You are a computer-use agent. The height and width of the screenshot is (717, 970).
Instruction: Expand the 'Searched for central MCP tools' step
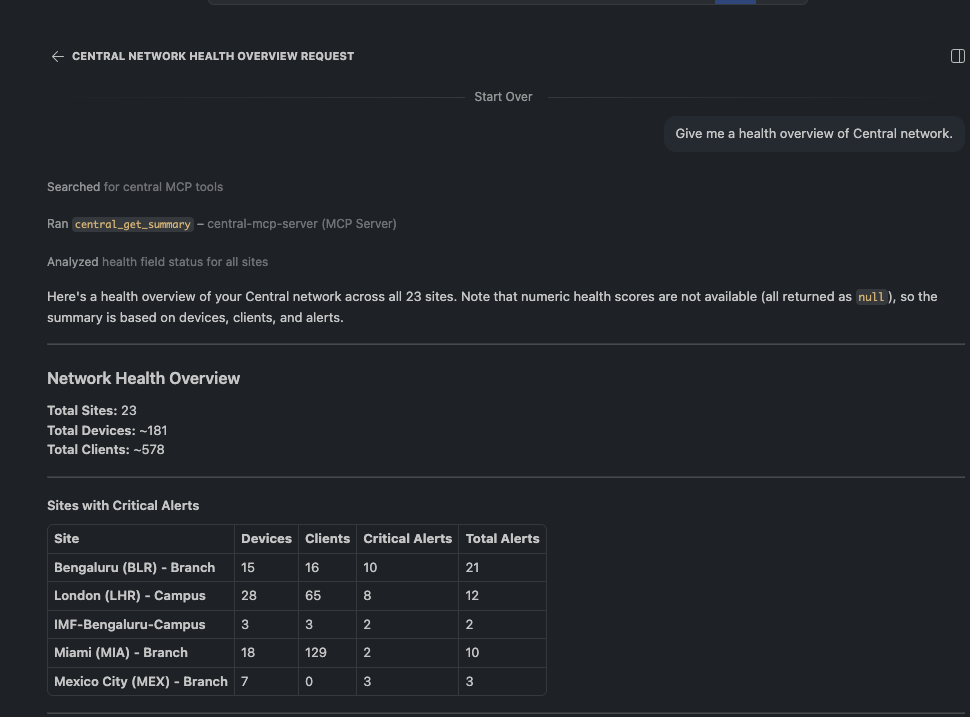(x=135, y=186)
